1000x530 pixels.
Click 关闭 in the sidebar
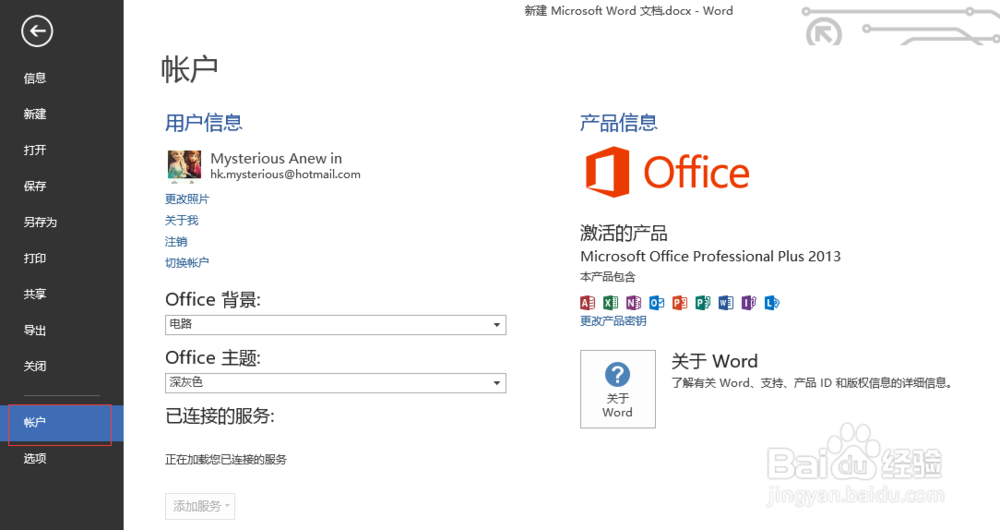pos(35,366)
